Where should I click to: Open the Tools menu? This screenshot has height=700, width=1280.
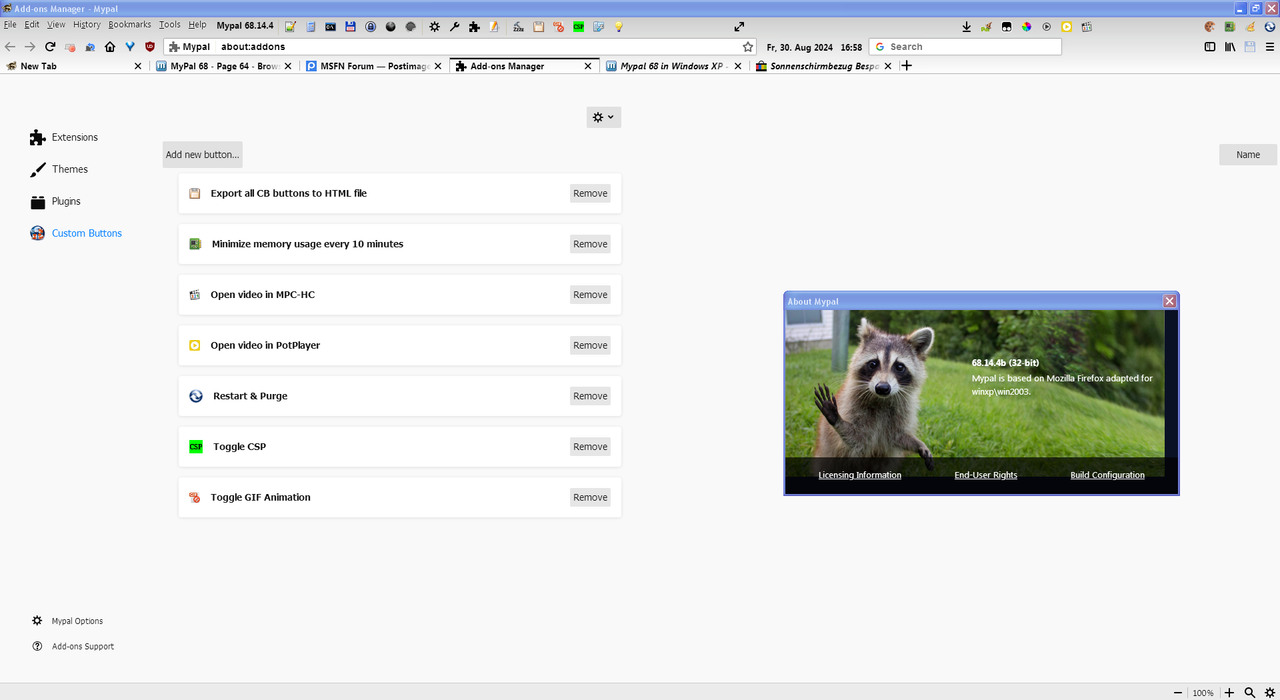170,25
